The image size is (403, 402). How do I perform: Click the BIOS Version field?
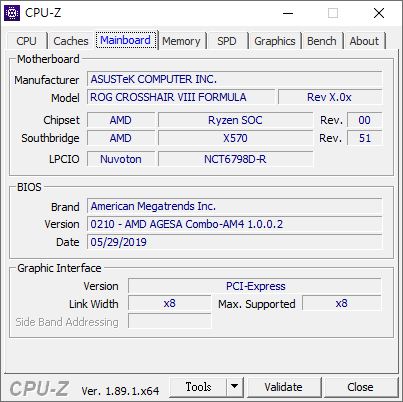(235, 224)
